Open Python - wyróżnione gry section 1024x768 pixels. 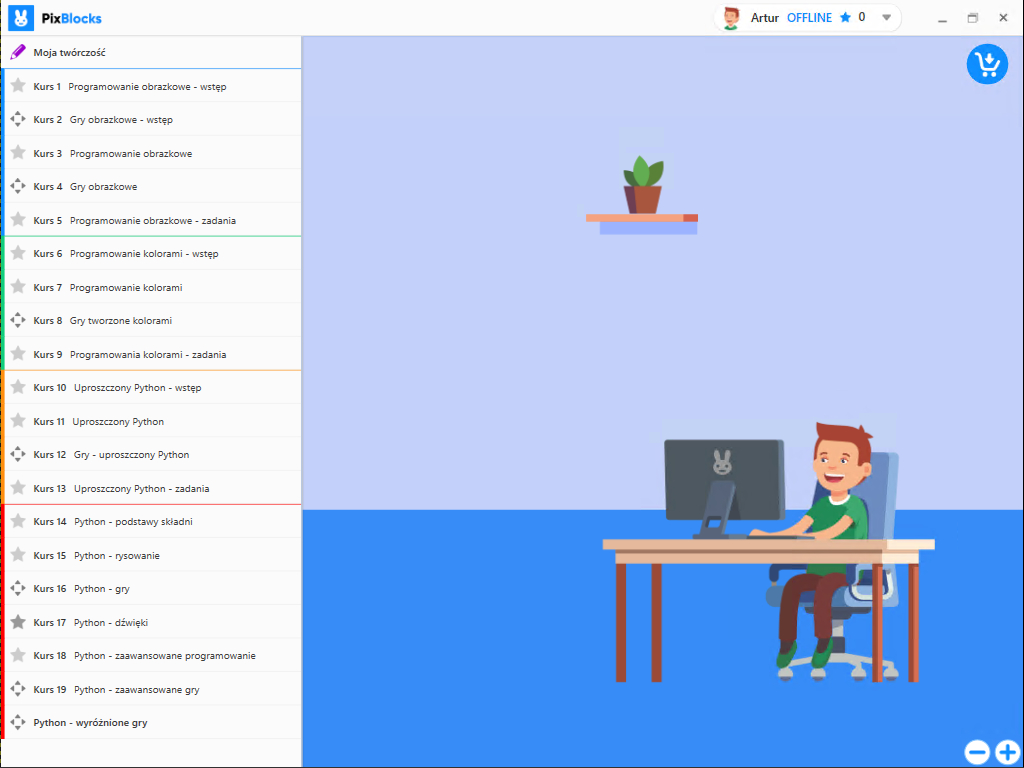[x=90, y=723]
